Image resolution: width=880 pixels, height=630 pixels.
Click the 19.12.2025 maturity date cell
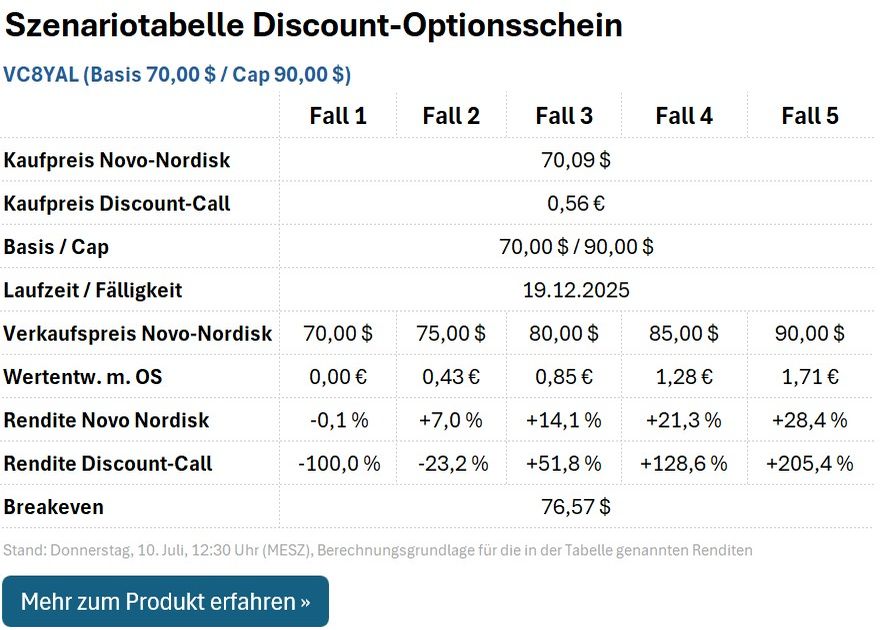[x=576, y=291]
